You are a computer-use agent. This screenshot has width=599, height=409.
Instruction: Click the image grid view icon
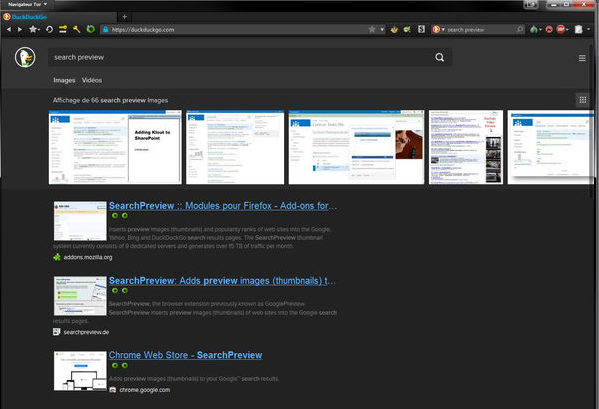coord(583,100)
